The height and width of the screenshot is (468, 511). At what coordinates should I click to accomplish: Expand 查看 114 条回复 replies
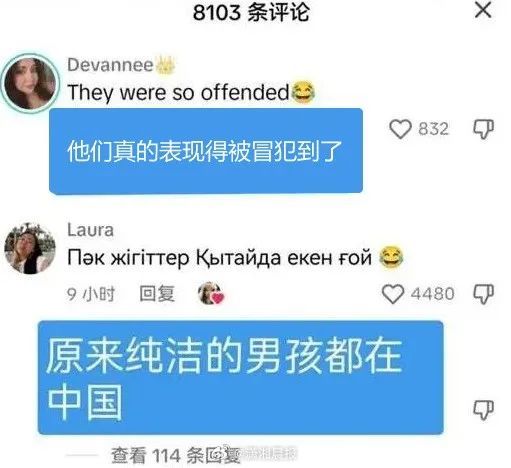(176, 455)
